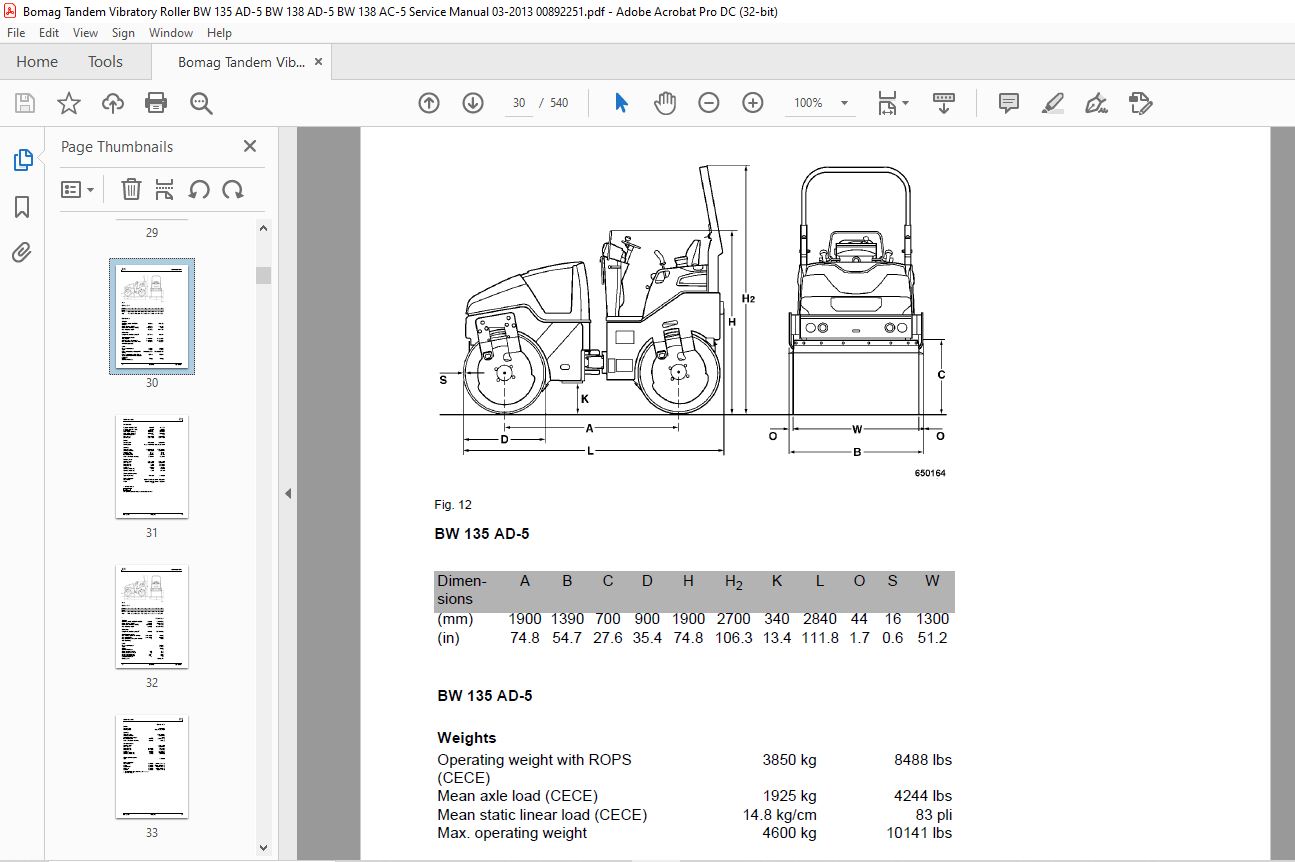Click the '10141 lbs' value
The image size is (1295, 862).
(x=918, y=833)
